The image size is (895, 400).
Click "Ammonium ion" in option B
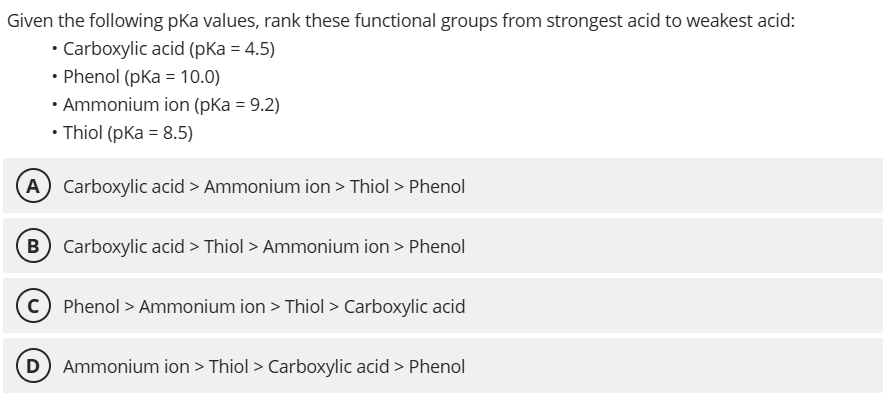[x=326, y=247]
